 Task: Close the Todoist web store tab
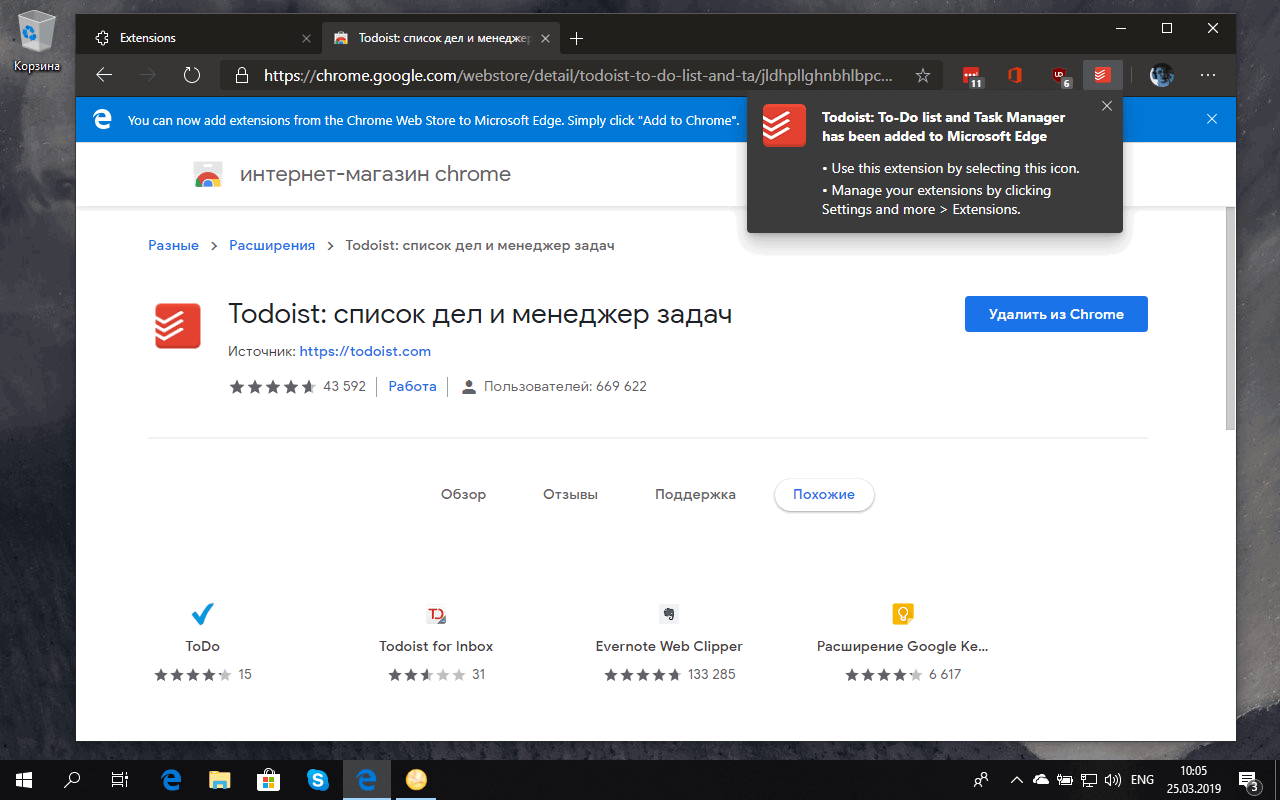coord(546,38)
